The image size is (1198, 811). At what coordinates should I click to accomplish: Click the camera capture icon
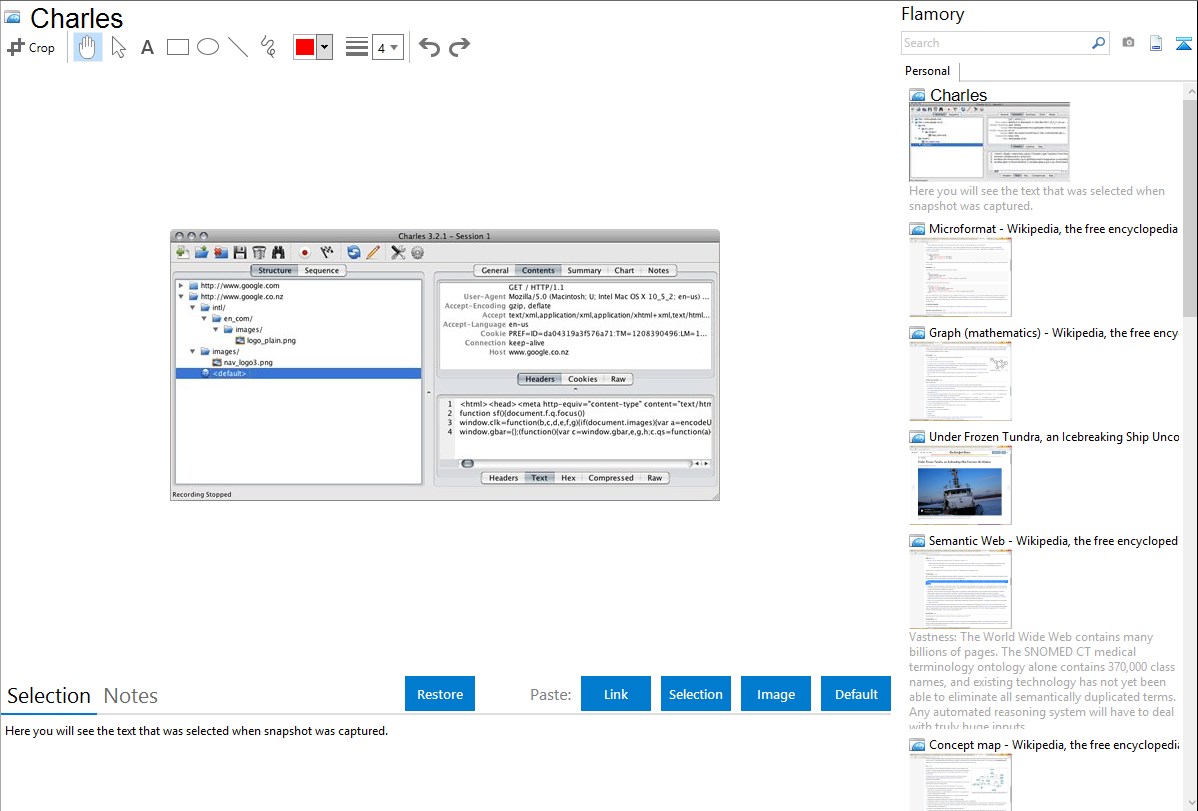pos(1128,43)
